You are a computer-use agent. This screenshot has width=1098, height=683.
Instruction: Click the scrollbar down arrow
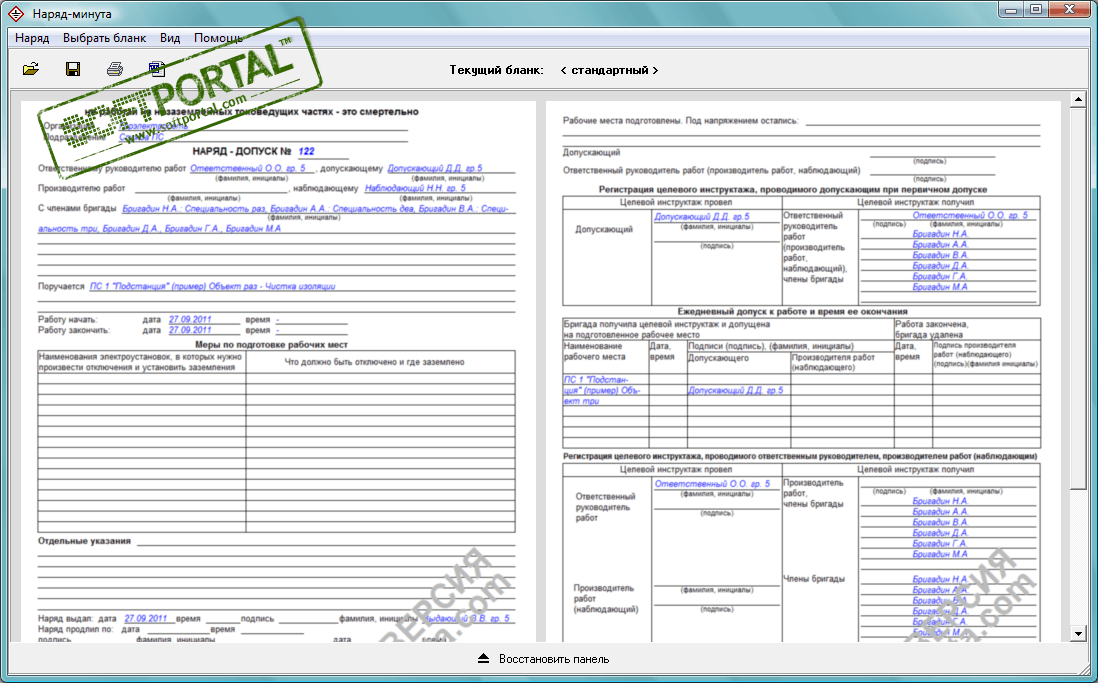pyautogui.click(x=1078, y=634)
